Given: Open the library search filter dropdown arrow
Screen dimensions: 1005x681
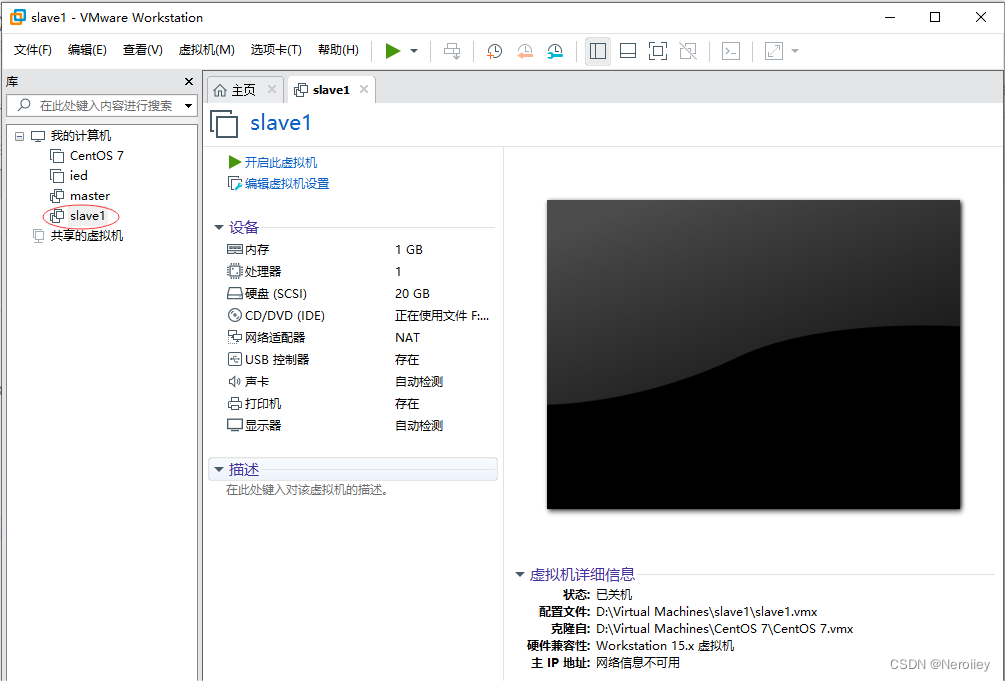Looking at the screenshot, I should pos(188,106).
